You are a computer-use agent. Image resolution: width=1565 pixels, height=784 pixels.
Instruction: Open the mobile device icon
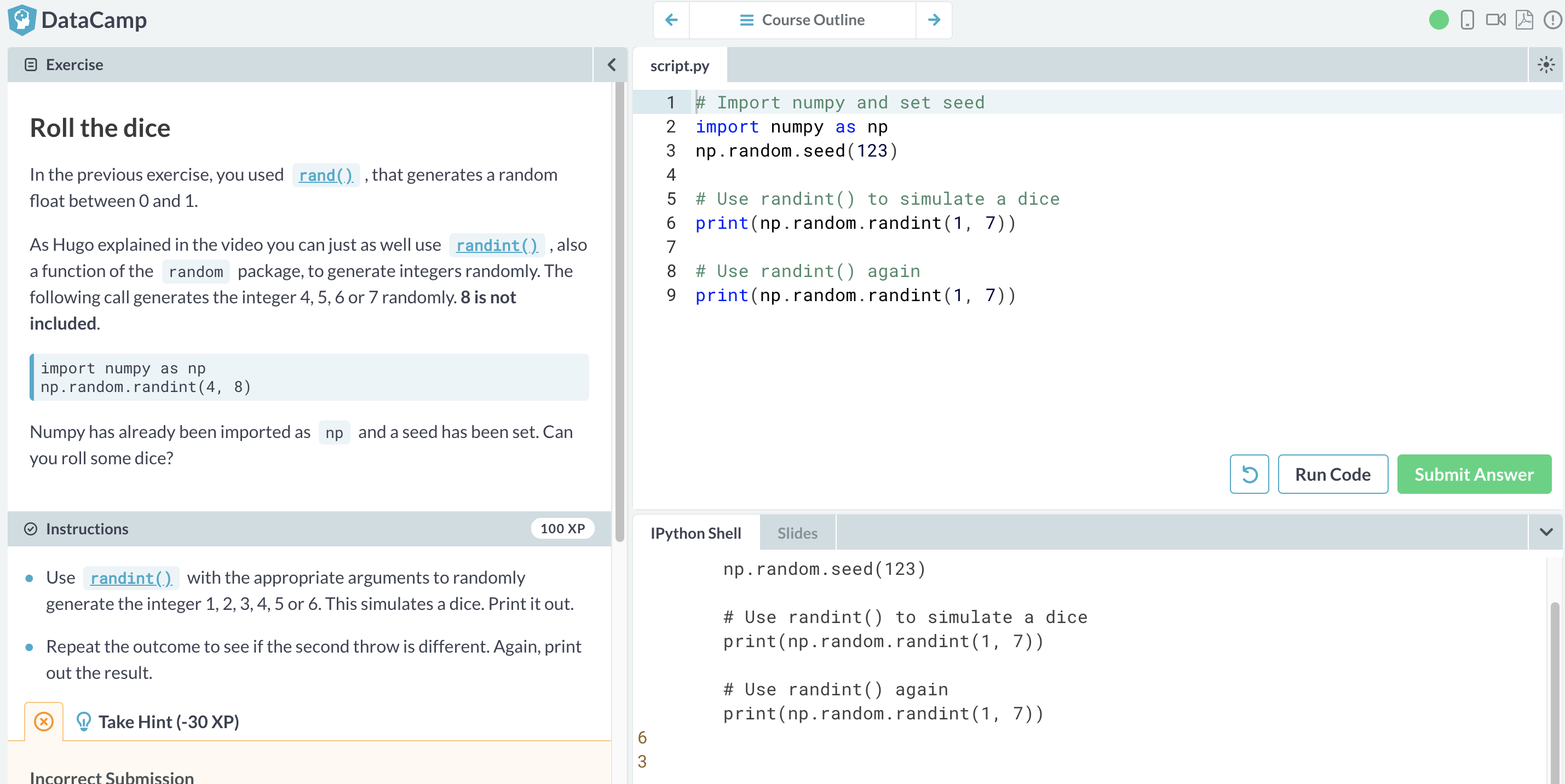[1466, 20]
